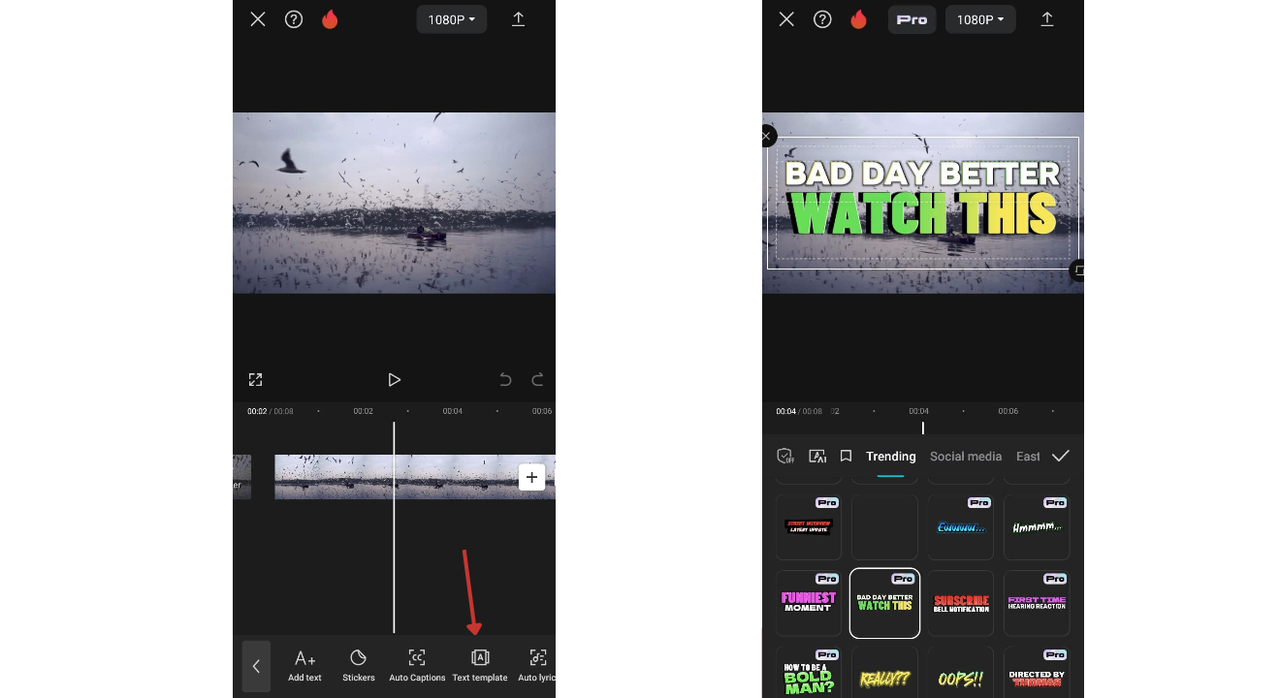Undo the last action in the left screen
The width and height of the screenshot is (1280, 698).
[x=505, y=380]
